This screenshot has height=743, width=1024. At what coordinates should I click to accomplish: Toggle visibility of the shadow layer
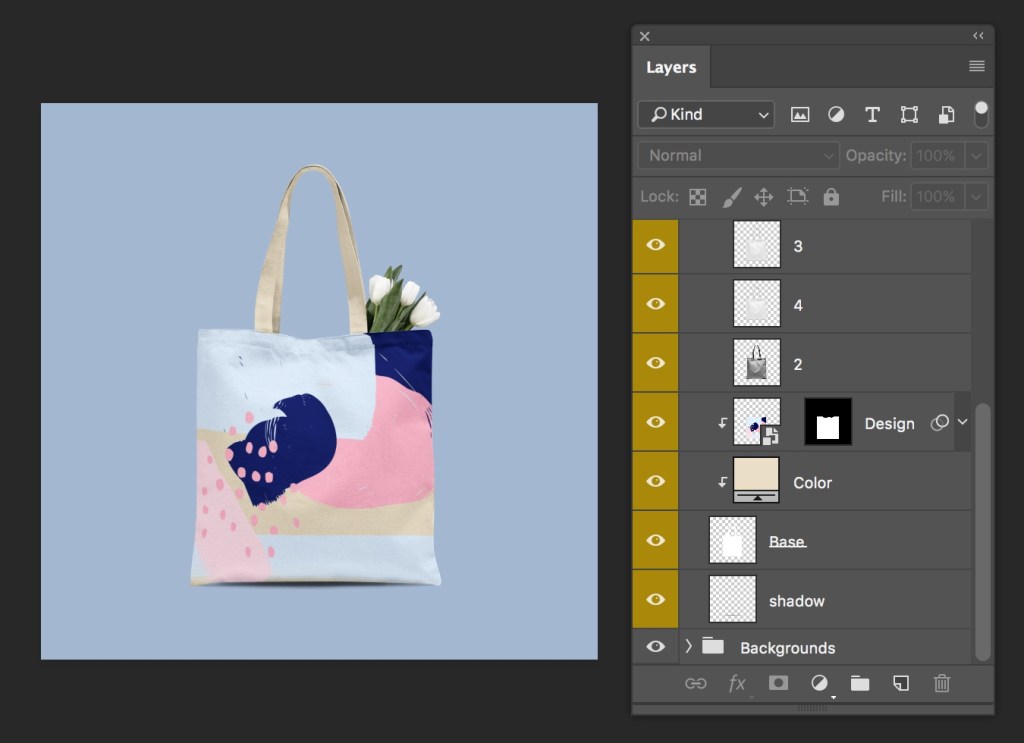tap(655, 599)
